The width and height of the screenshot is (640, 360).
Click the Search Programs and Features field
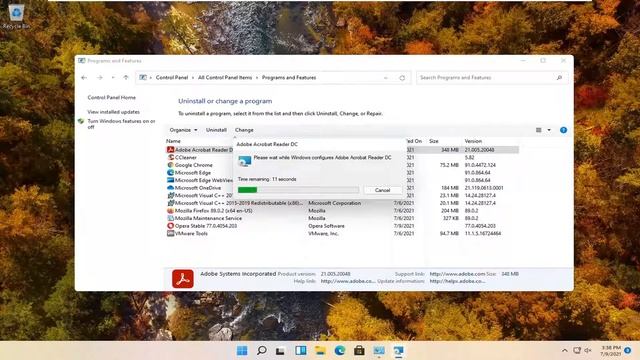(x=492, y=78)
